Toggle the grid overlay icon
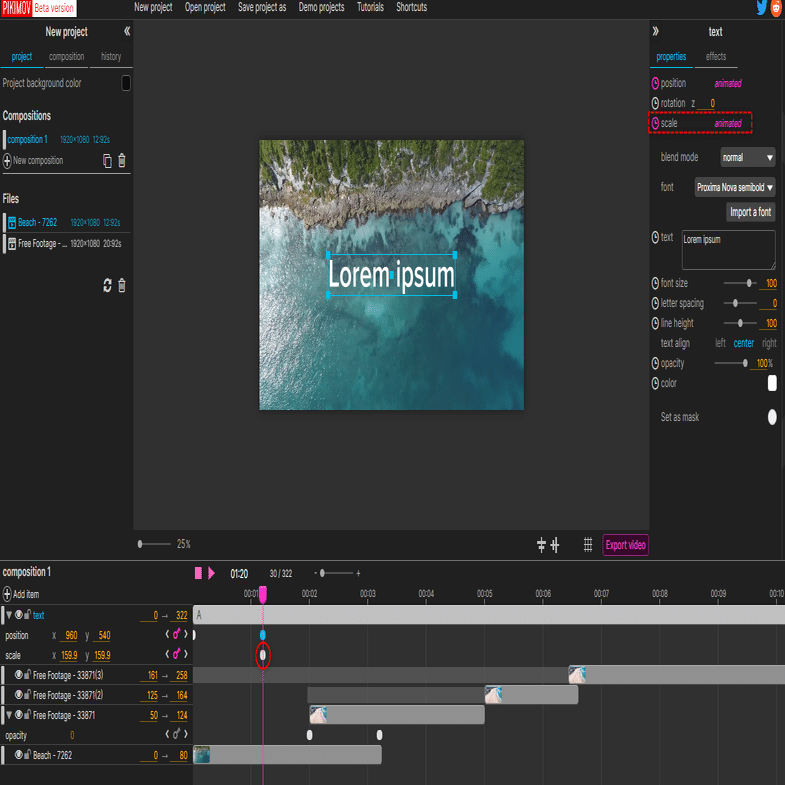 click(588, 545)
